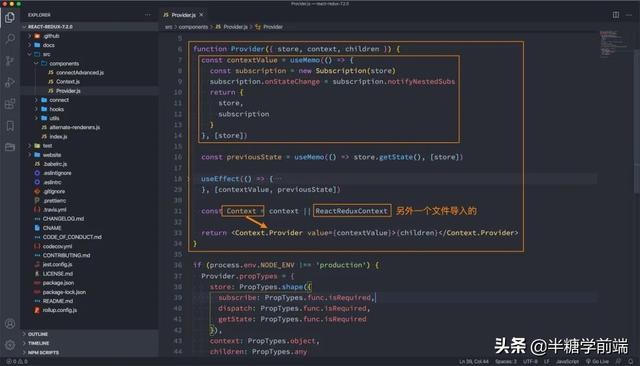Click the notifications bell in status bar
Viewport: 640px width, 366px height.
point(631,362)
